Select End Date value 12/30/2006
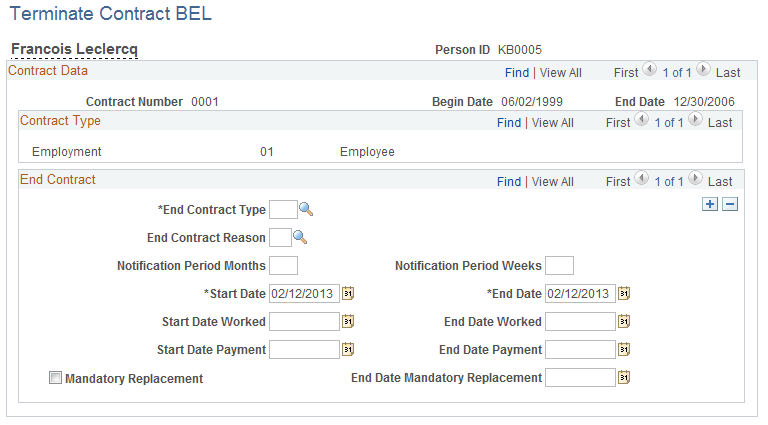The image size is (768, 425). (704, 101)
